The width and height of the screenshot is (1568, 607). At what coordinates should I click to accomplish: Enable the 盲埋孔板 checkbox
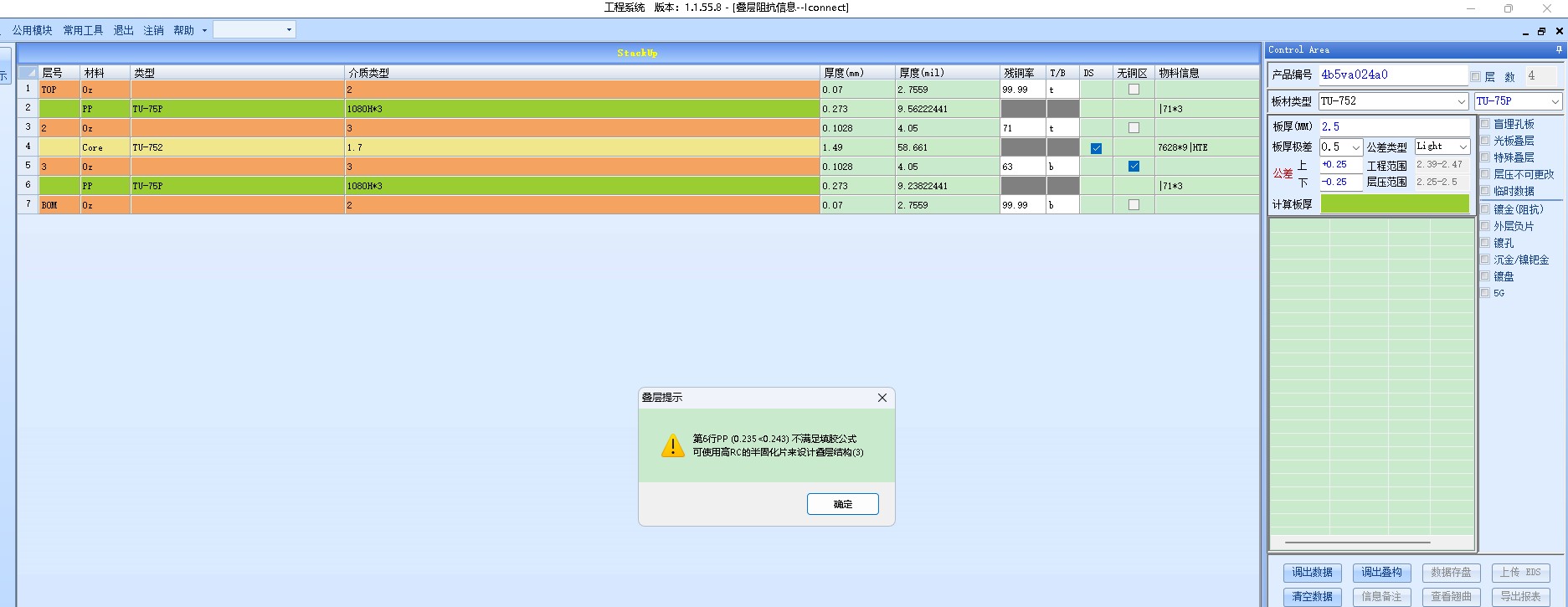coord(1485,124)
